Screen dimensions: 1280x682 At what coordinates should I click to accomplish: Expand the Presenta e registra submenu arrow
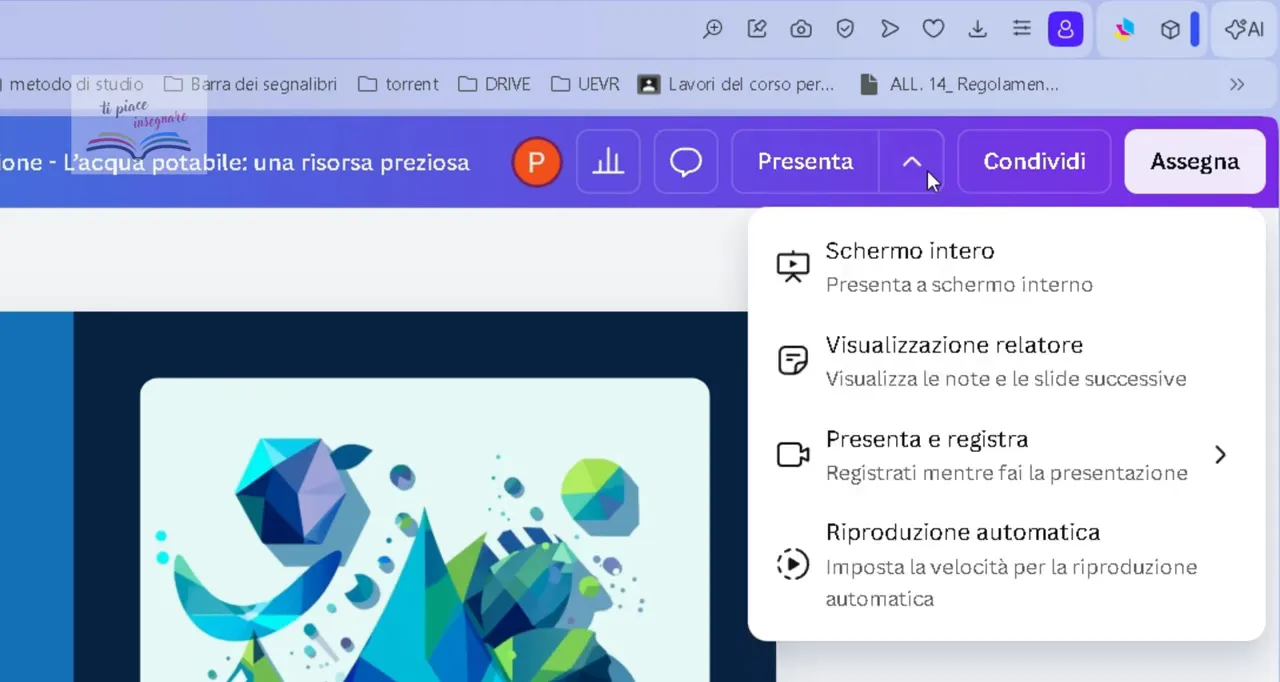(1220, 455)
